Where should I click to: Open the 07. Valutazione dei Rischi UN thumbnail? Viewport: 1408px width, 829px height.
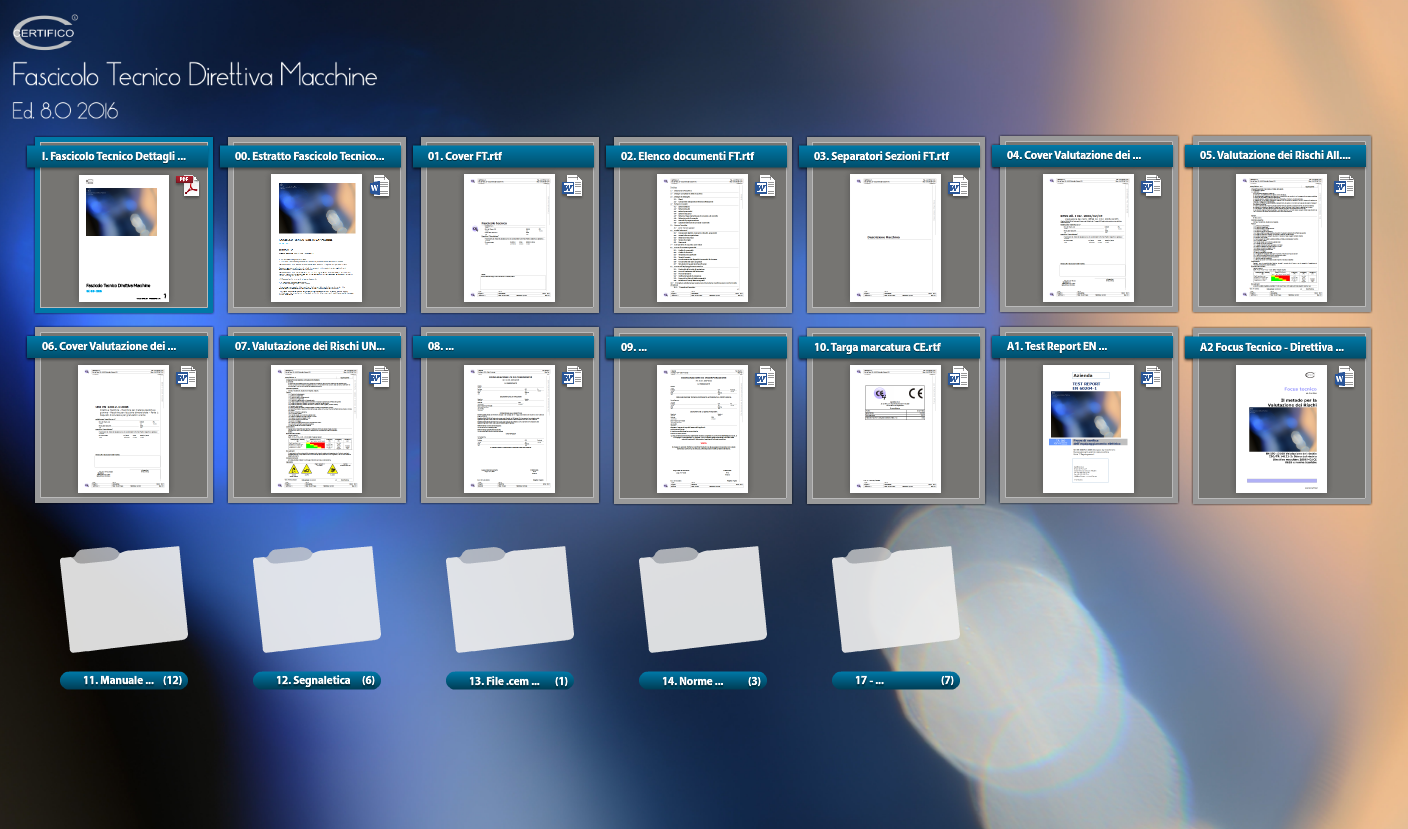316,429
